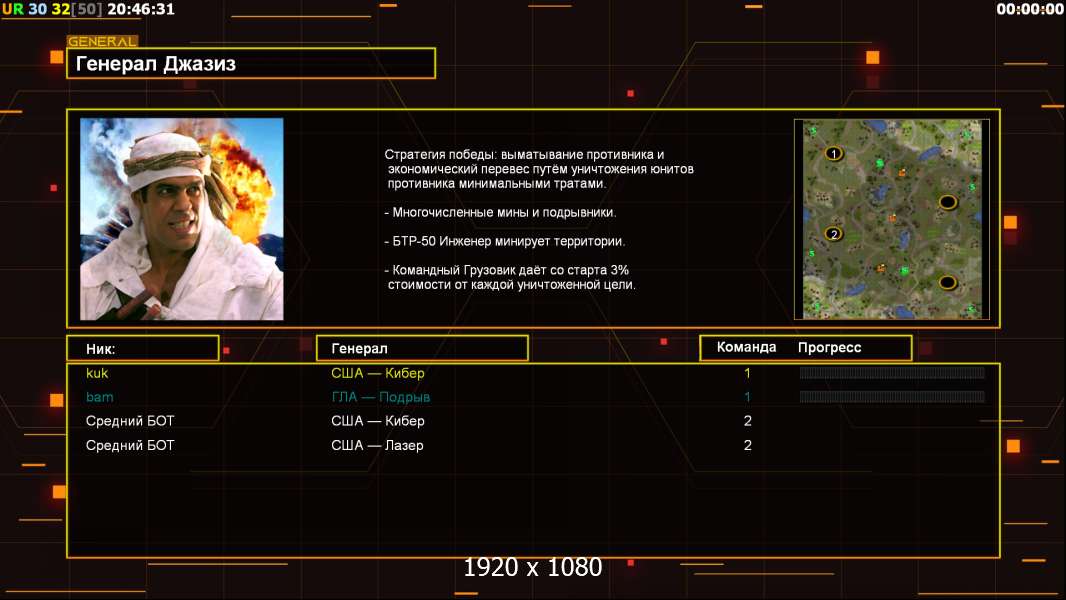Click the 'Прогресс' column header
Image resolution: width=1066 pixels, height=600 pixels.
pyautogui.click(x=829, y=348)
